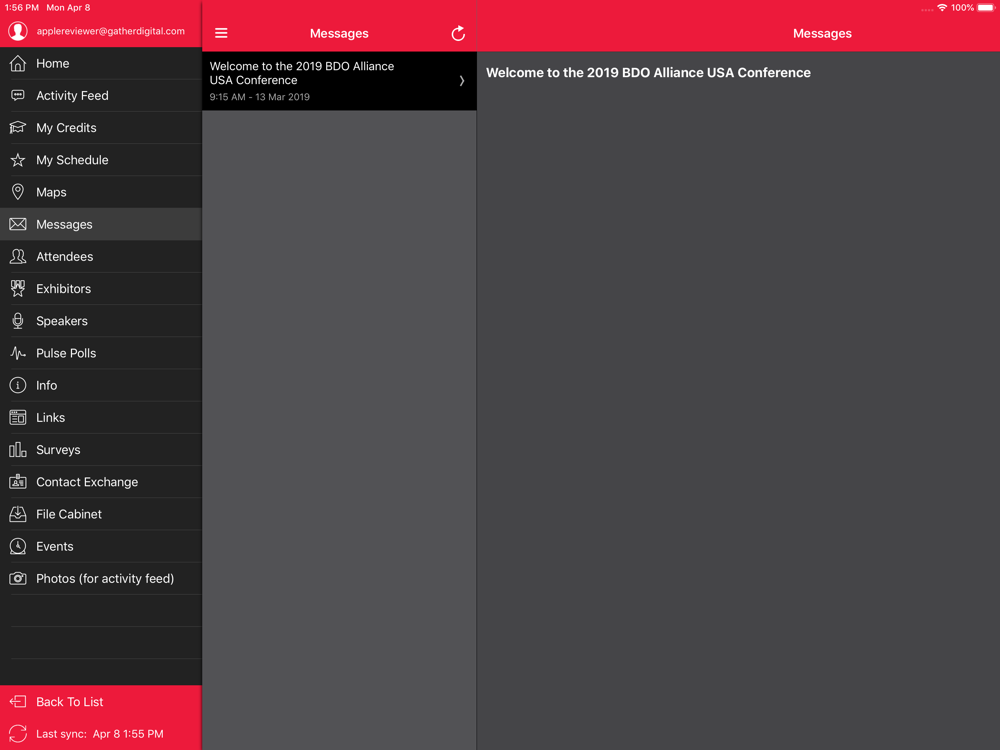Image resolution: width=1000 pixels, height=750 pixels.
Task: Tap Last sync: Apr 8 1:55 PM
Action: tap(99, 733)
